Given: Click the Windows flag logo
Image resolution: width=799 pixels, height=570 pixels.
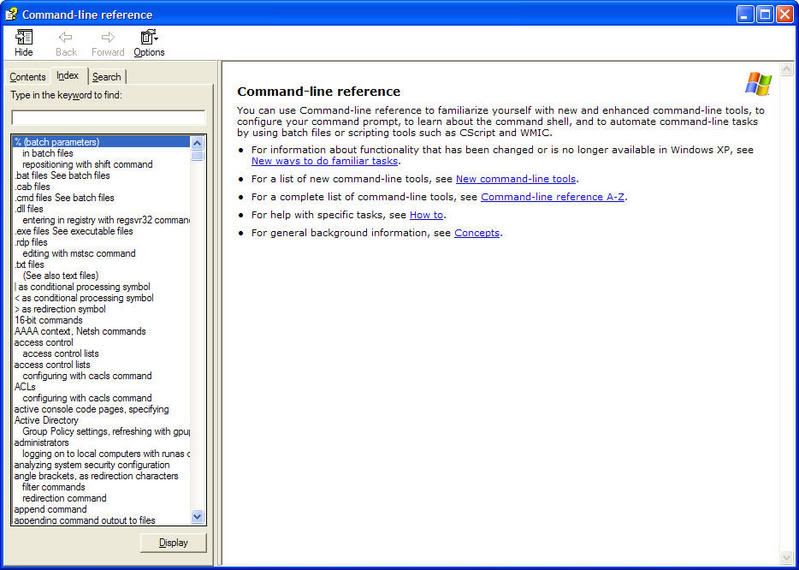Looking at the screenshot, I should (758, 84).
